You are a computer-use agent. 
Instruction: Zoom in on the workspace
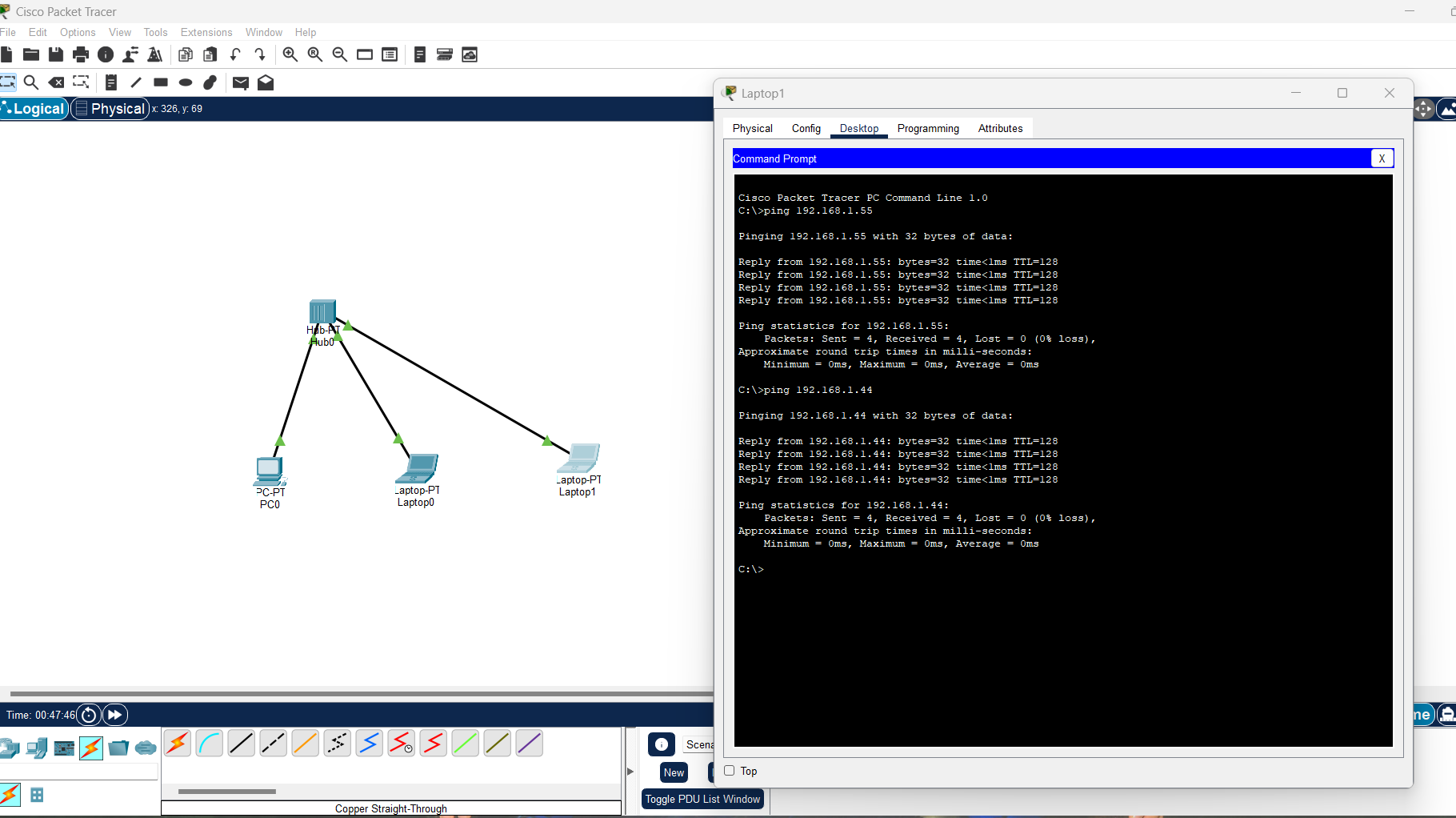click(x=290, y=54)
